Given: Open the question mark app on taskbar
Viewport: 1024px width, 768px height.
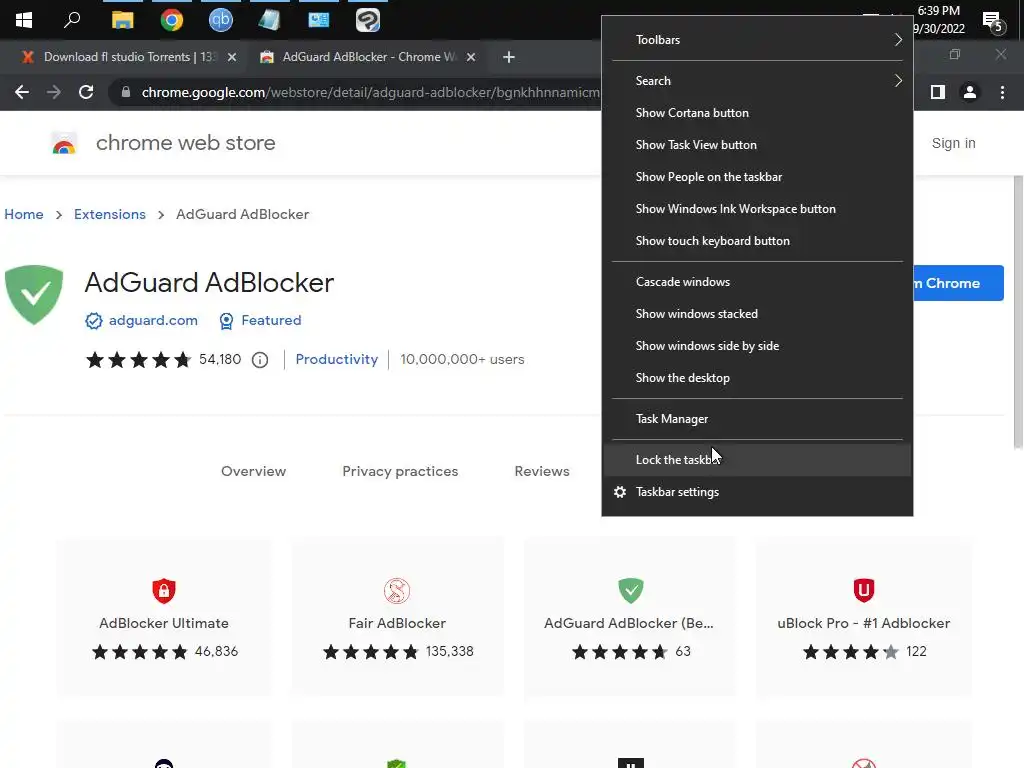Looking at the screenshot, I should click(x=368, y=20).
